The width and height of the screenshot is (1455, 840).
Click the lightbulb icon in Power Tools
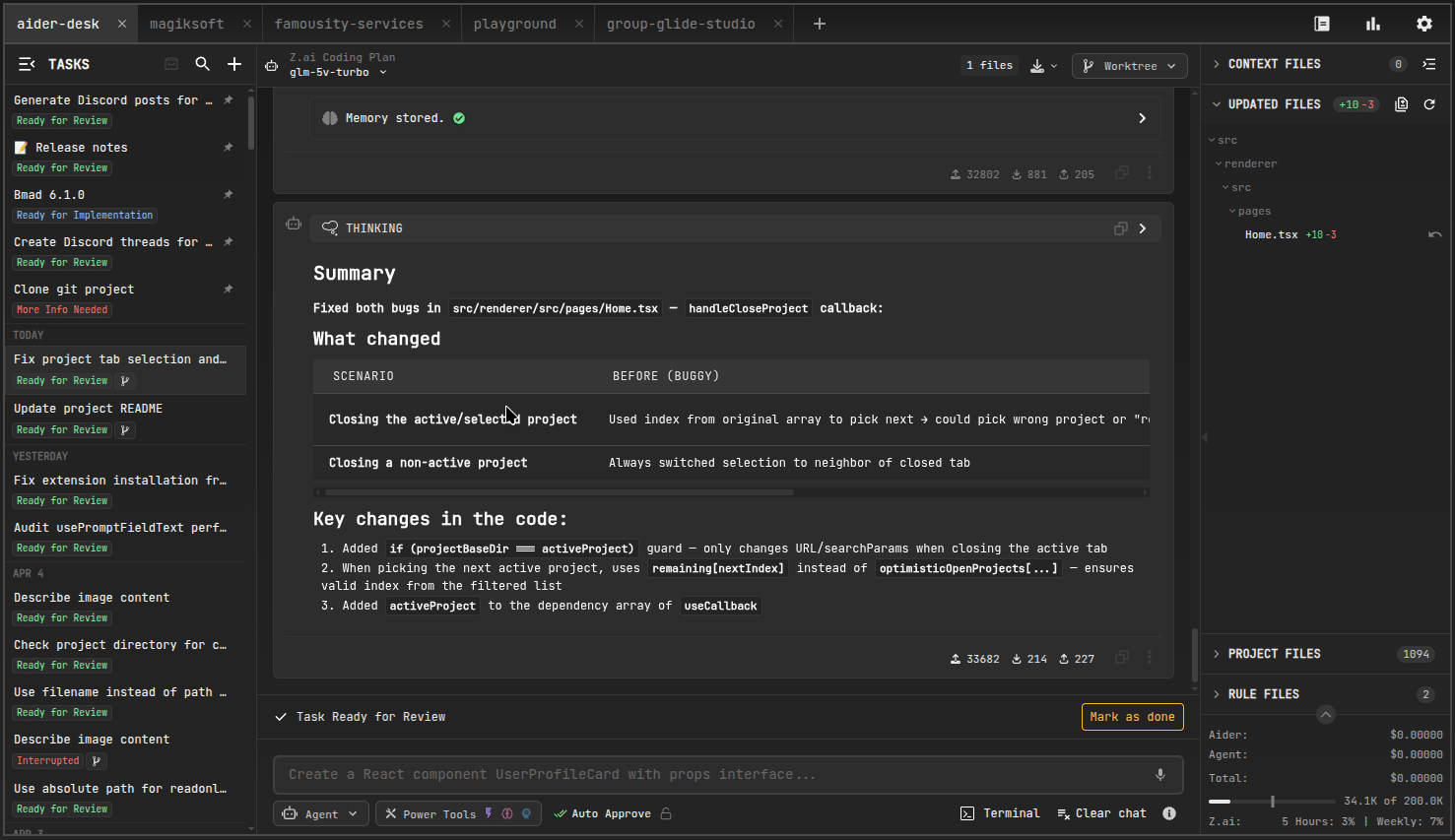pyautogui.click(x=526, y=813)
